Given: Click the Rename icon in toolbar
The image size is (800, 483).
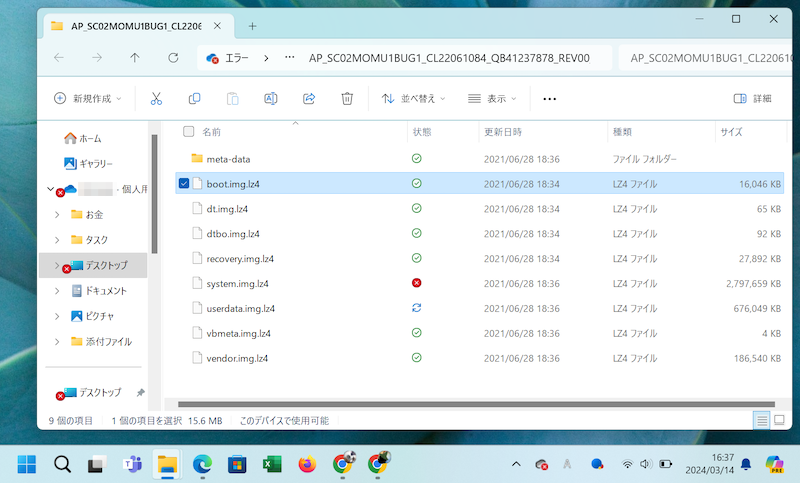Looking at the screenshot, I should click(270, 99).
